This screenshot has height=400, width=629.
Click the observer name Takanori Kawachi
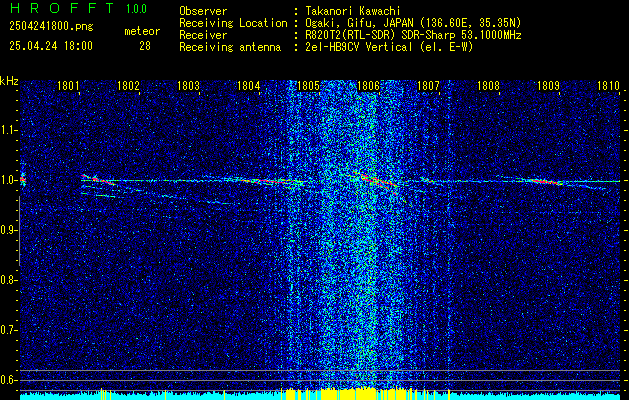[x=353, y=11]
